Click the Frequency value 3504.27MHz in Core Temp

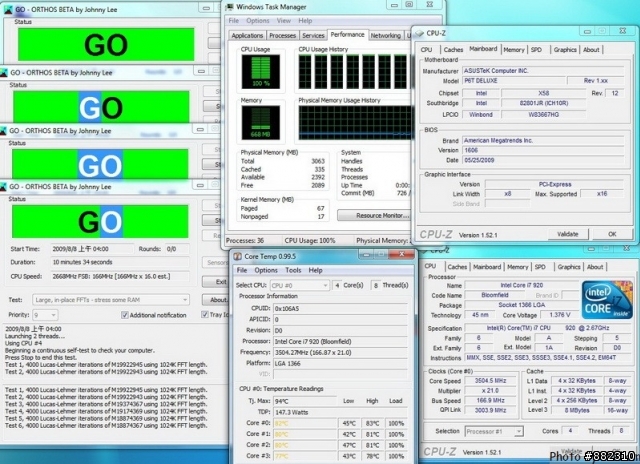coord(340,352)
